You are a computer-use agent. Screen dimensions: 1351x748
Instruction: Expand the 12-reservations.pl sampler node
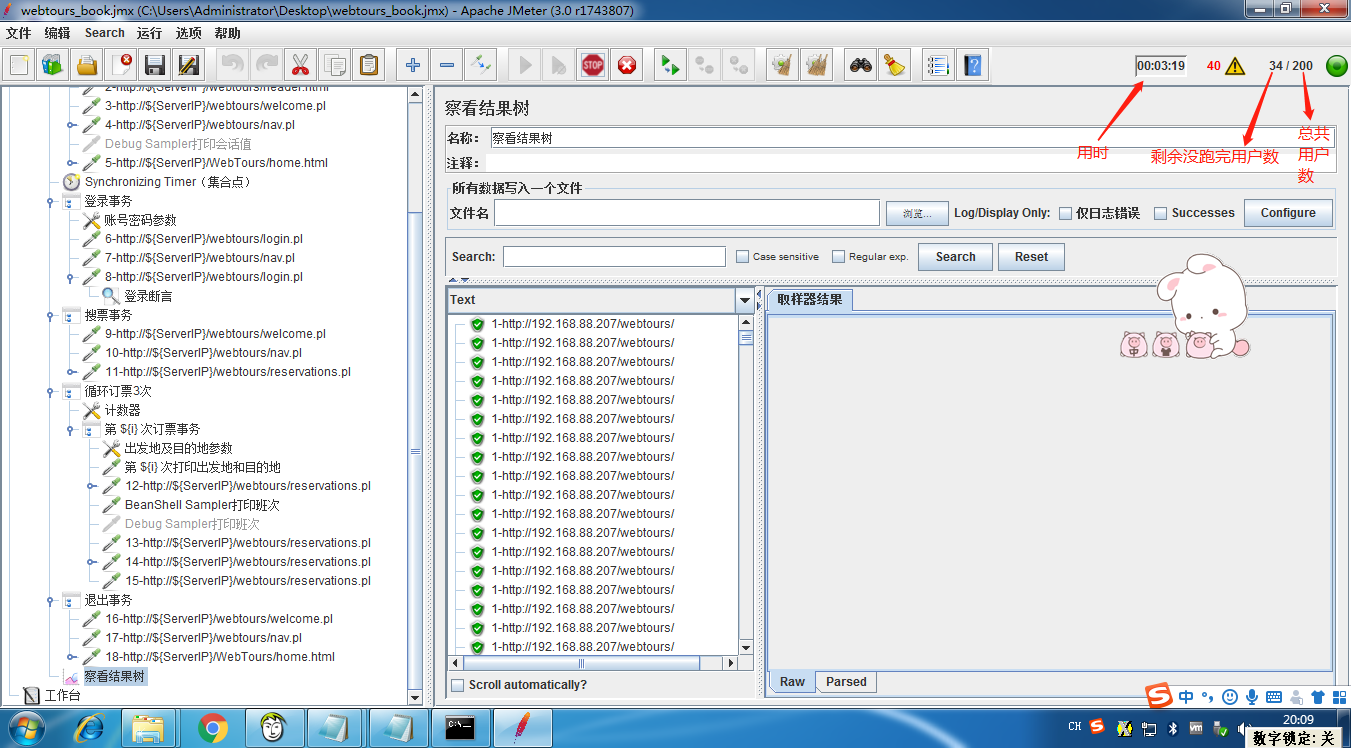pos(90,487)
